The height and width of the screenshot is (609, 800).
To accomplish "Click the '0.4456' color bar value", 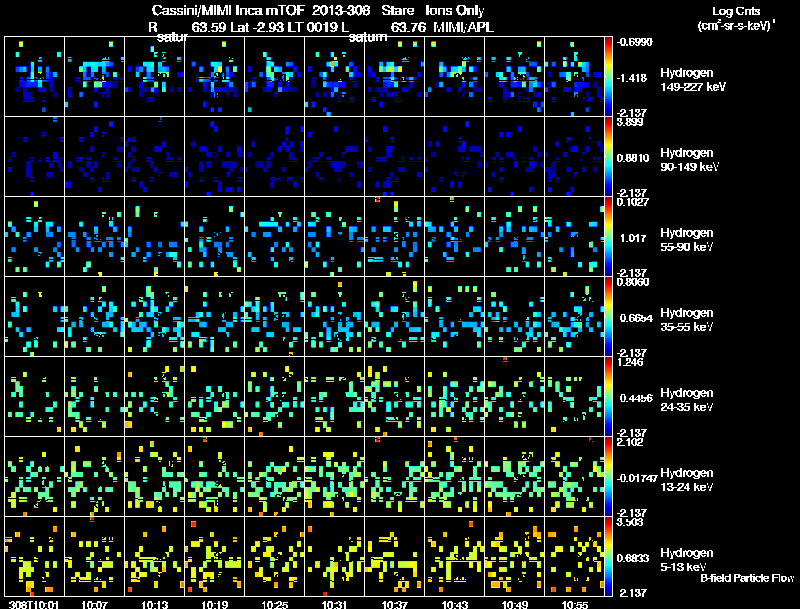I will coord(636,398).
